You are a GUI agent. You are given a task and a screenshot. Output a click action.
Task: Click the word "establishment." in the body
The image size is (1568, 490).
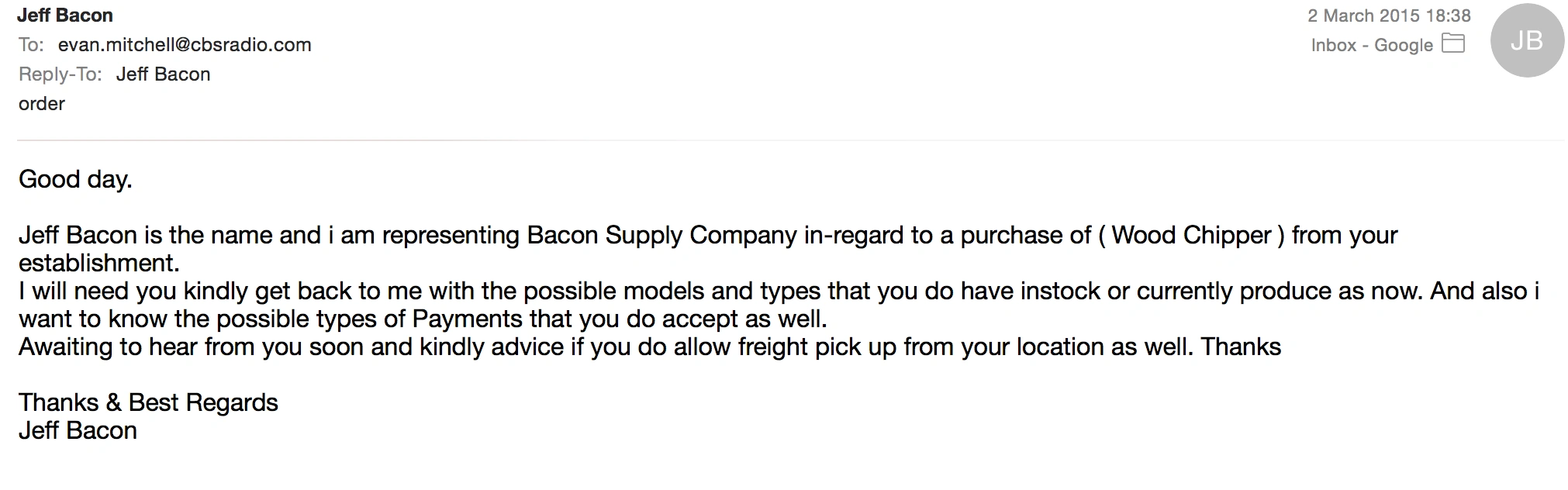(x=98, y=263)
